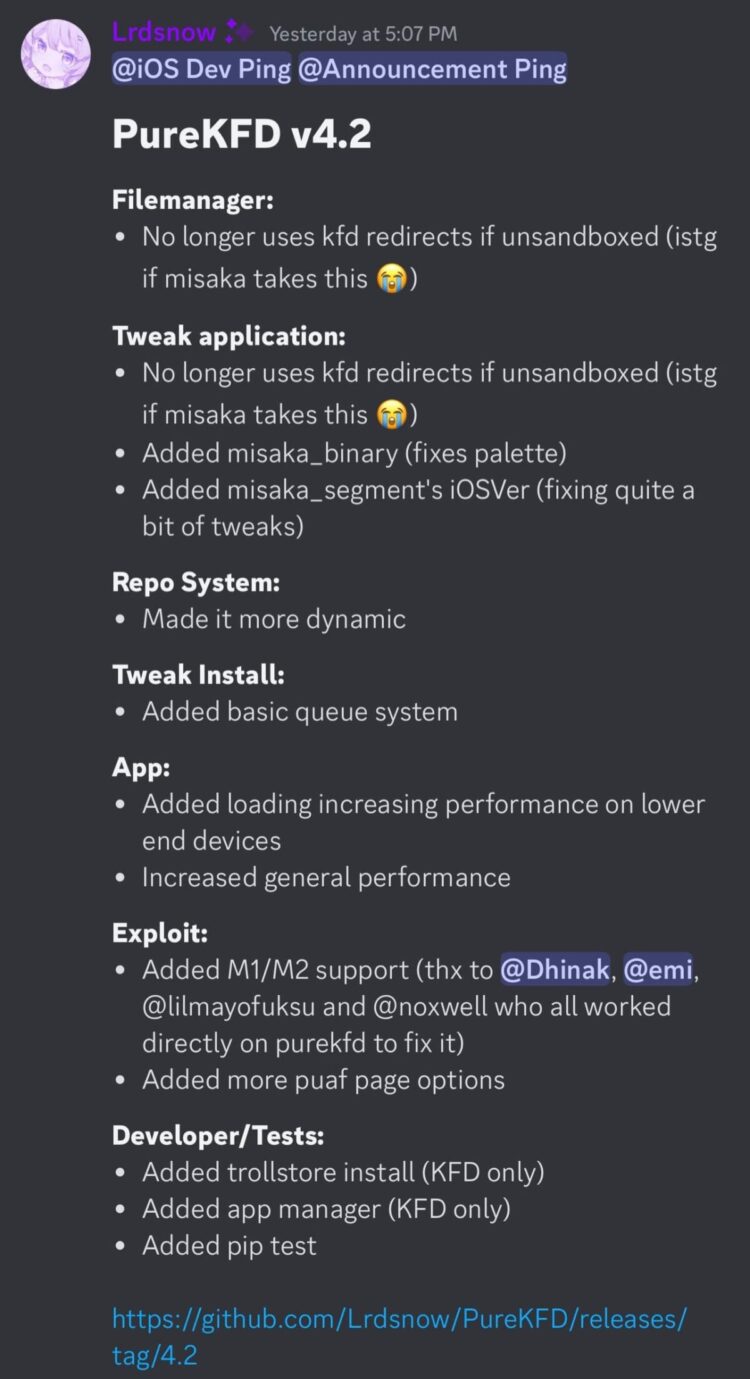This screenshot has width=750, height=1379.
Task: Click the "Exploit:" section heading
Action: (160, 932)
